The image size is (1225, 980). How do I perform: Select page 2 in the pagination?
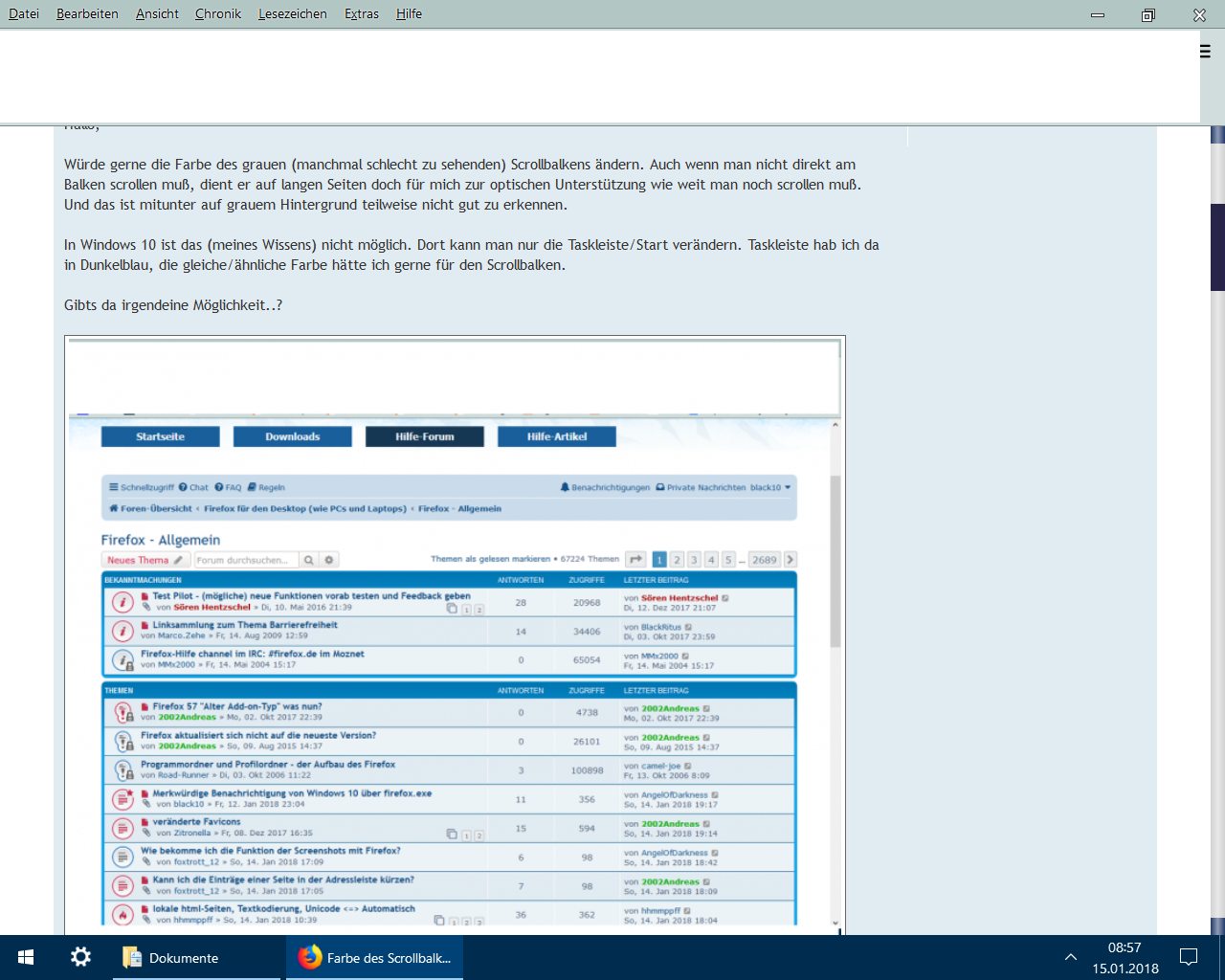pos(677,560)
